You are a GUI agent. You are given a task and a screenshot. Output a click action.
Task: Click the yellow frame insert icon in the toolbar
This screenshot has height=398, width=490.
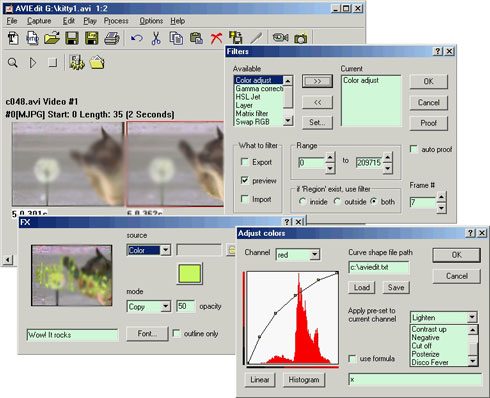[236, 38]
